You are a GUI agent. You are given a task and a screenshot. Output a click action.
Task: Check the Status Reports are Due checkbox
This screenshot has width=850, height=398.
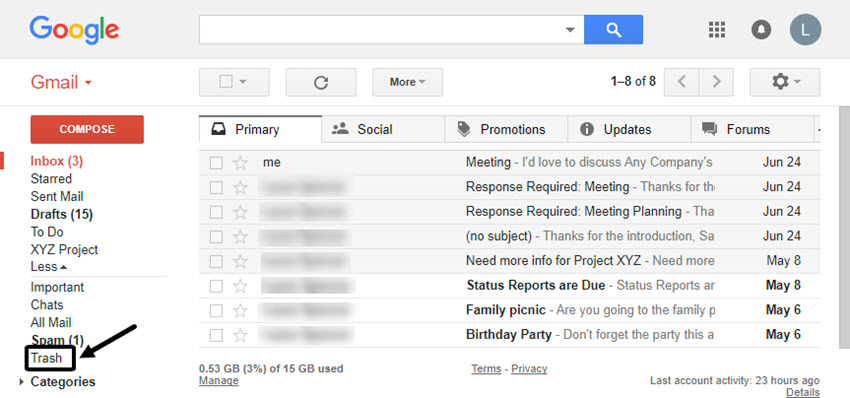point(216,286)
